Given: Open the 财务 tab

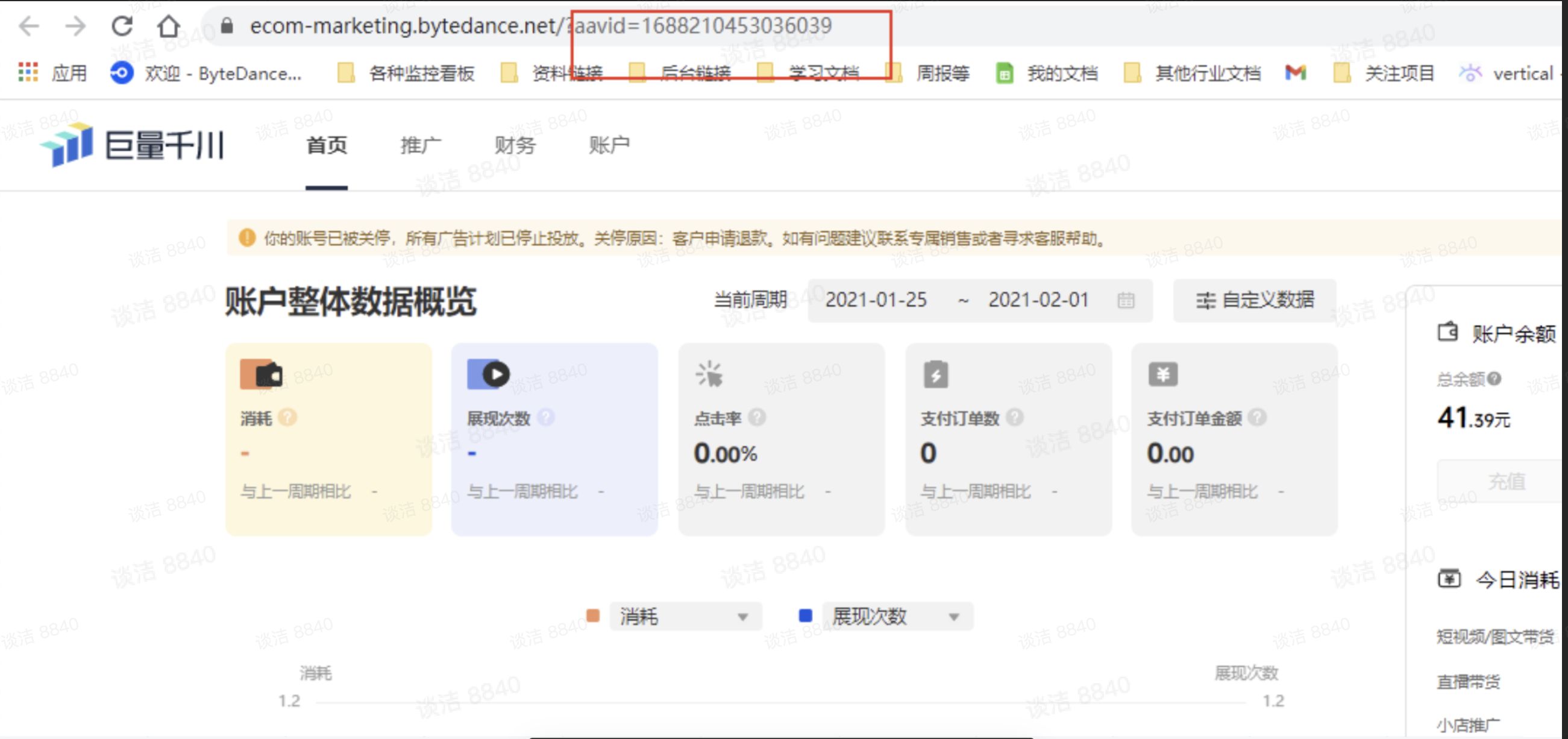Looking at the screenshot, I should [x=515, y=145].
